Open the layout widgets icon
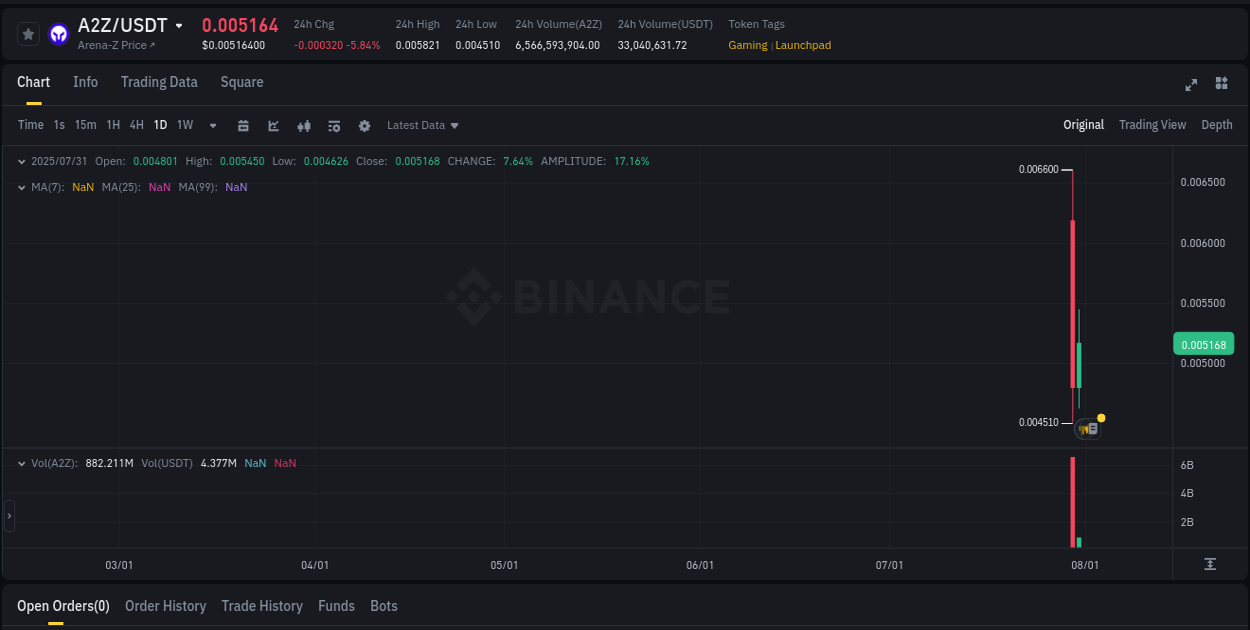Viewport: 1250px width, 630px height. 1221,85
